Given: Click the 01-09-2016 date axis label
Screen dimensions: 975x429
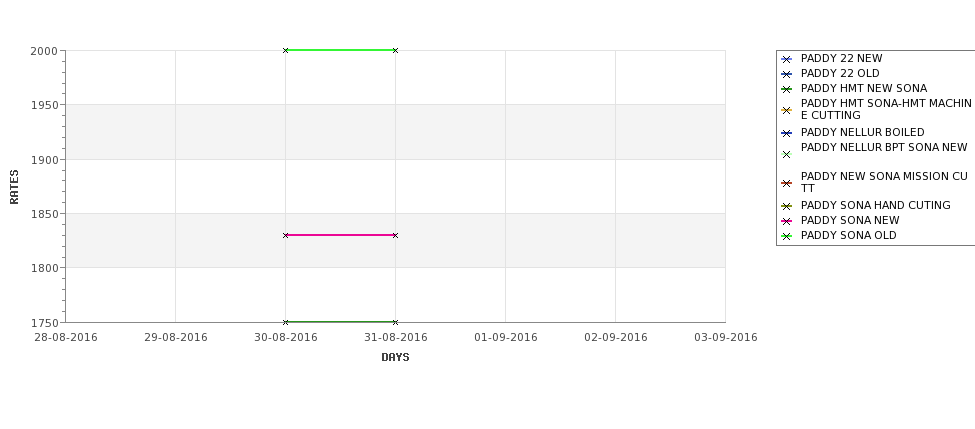Looking at the screenshot, I should tap(506, 338).
